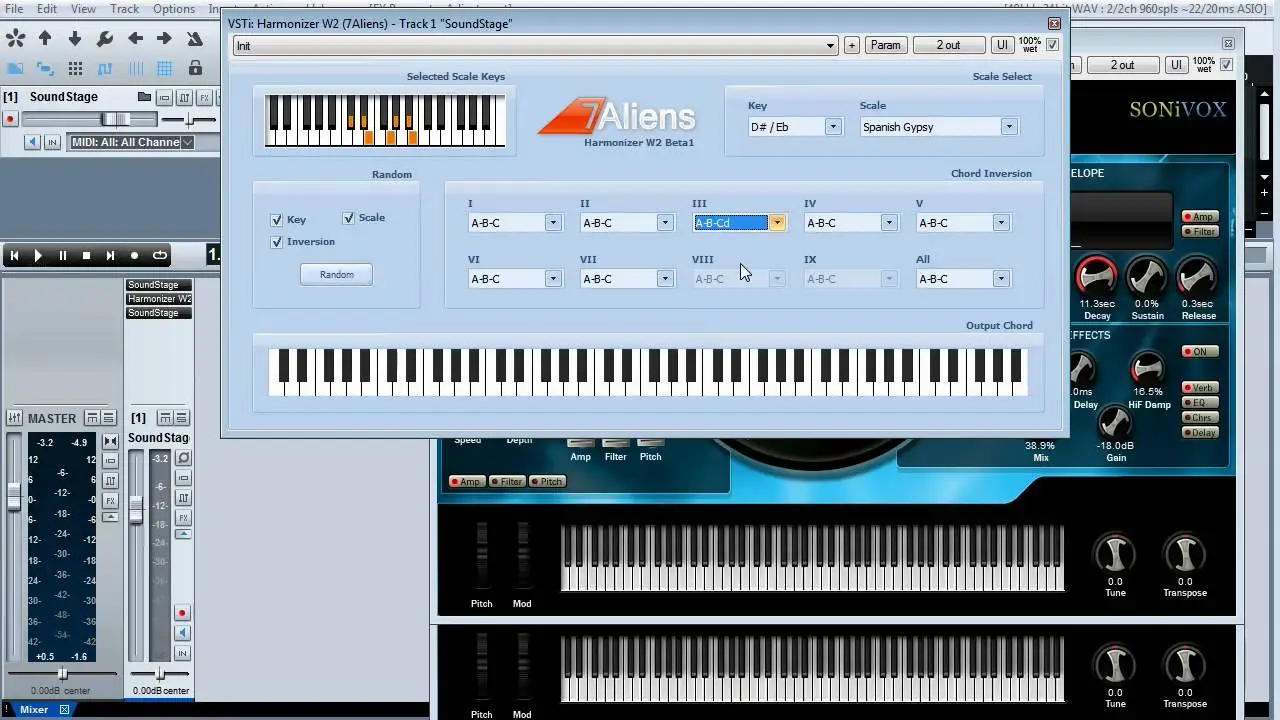Open the Track menu
Viewport: 1280px width, 720px height.
[124, 9]
